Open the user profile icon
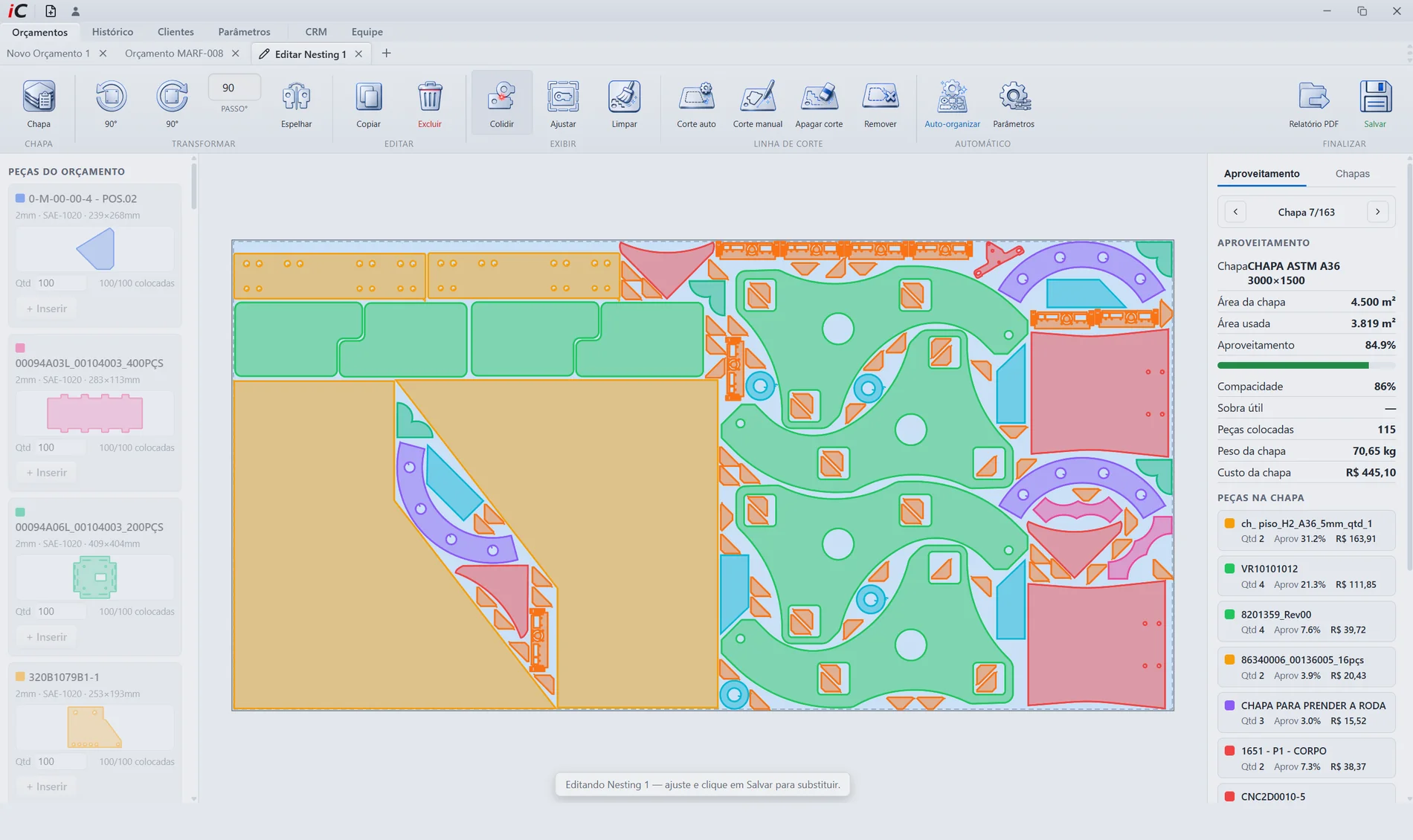1413x840 pixels. pyautogui.click(x=75, y=11)
